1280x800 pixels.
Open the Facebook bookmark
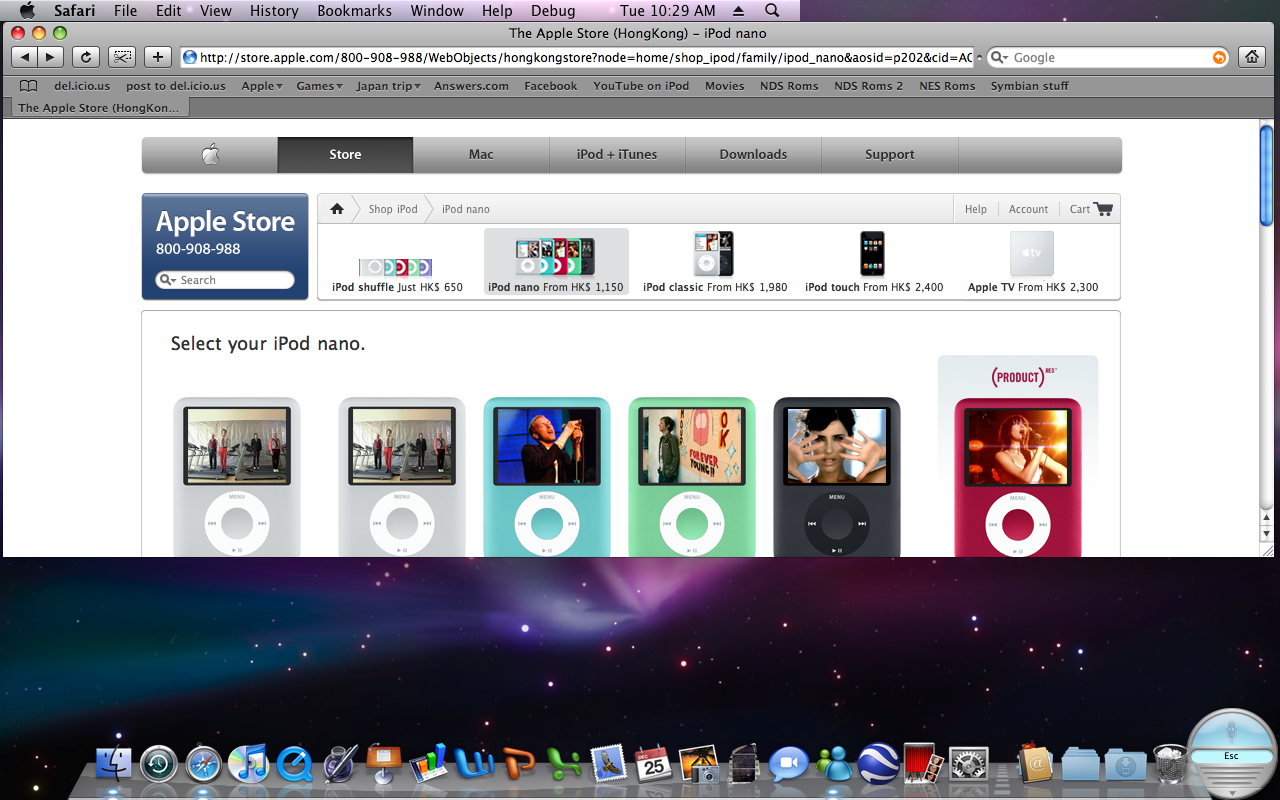551,86
